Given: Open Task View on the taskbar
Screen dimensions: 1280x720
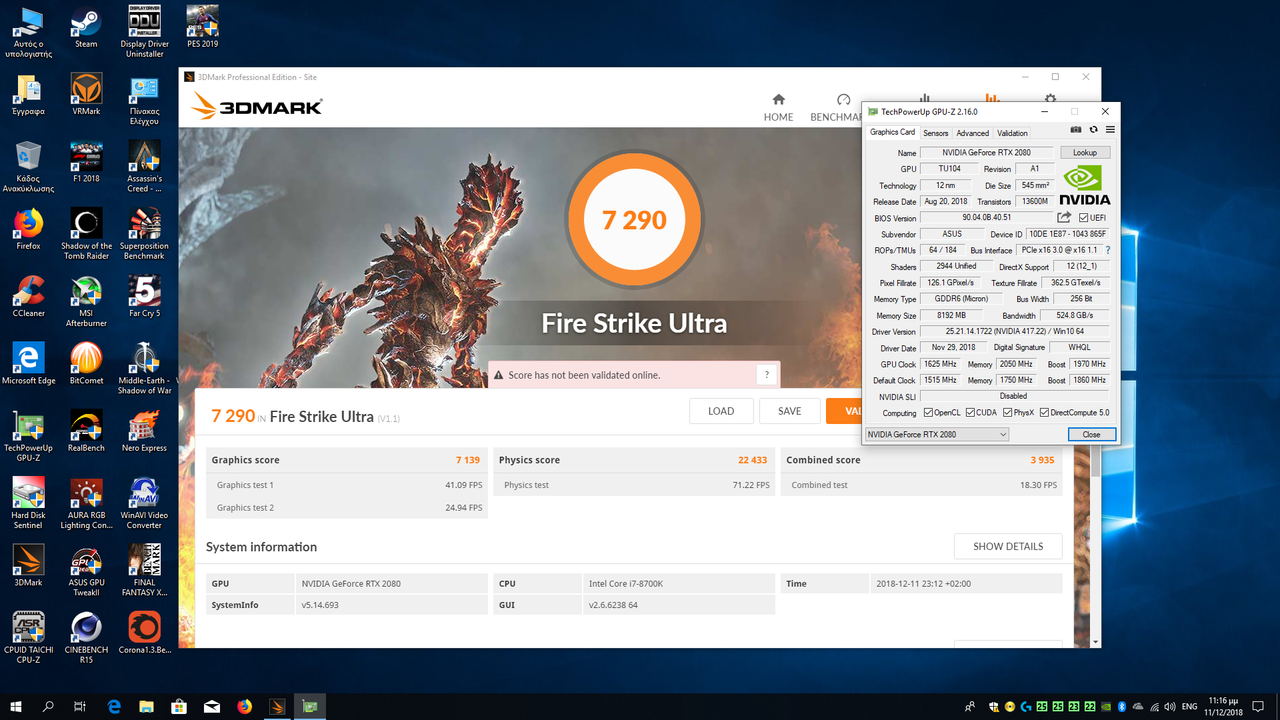Looking at the screenshot, I should (x=80, y=706).
